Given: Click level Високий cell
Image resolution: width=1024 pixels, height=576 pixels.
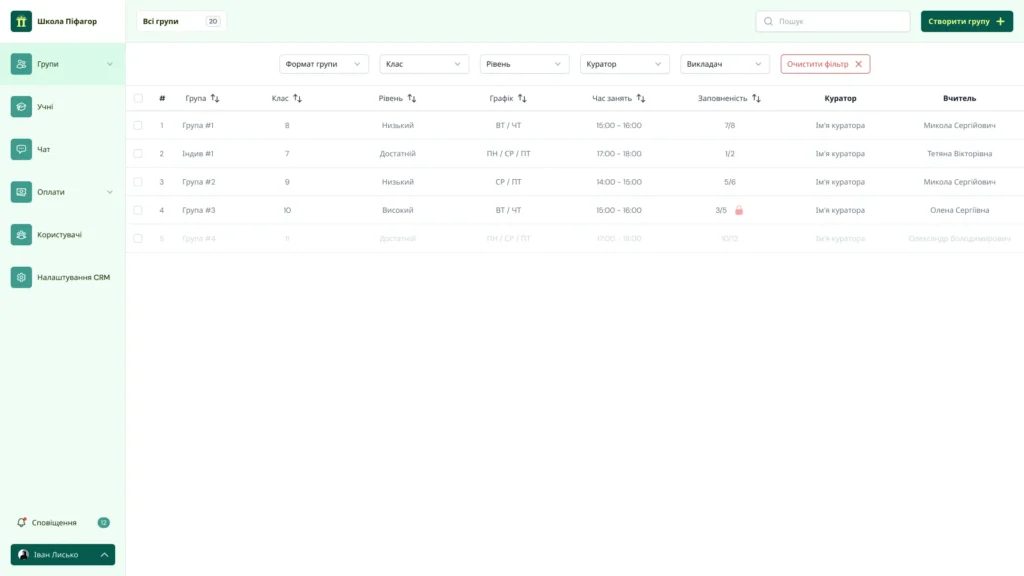Looking at the screenshot, I should point(398,210).
